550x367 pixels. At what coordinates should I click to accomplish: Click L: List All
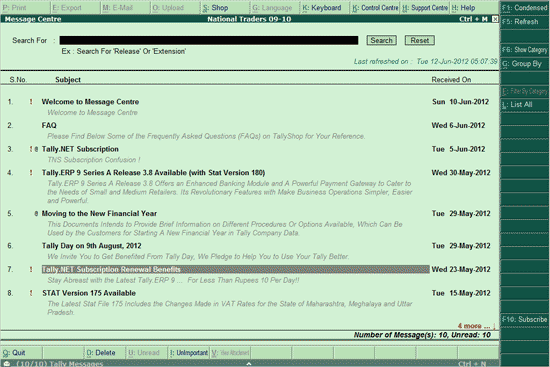[x=524, y=105]
